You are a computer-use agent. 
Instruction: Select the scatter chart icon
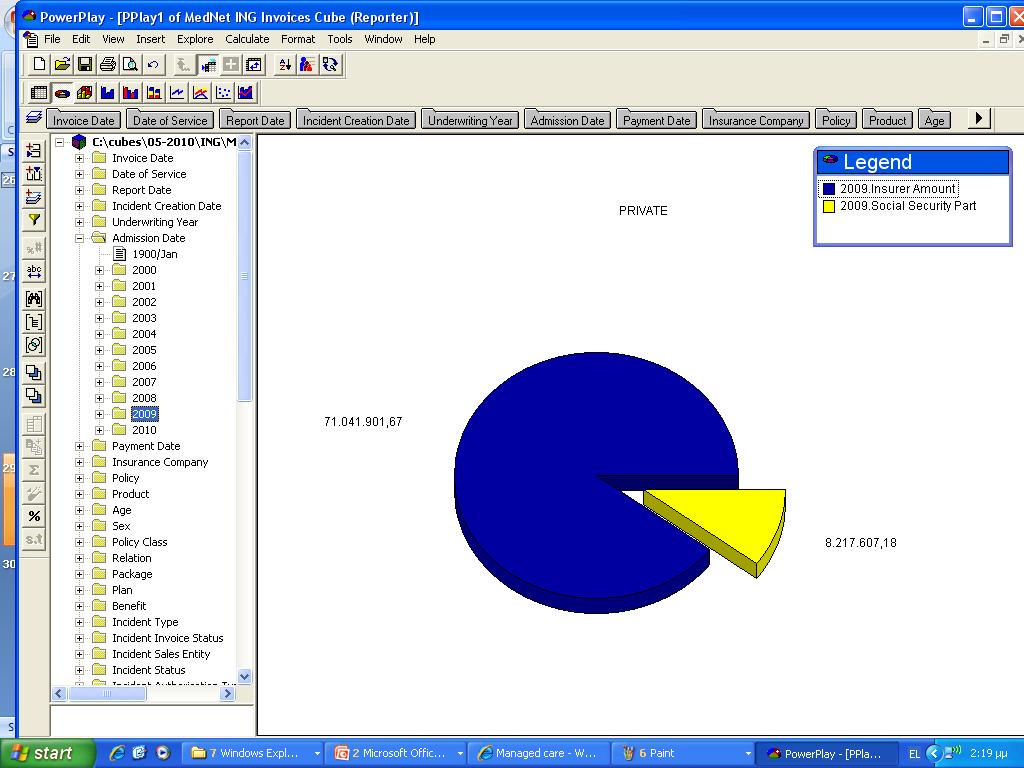(223, 93)
